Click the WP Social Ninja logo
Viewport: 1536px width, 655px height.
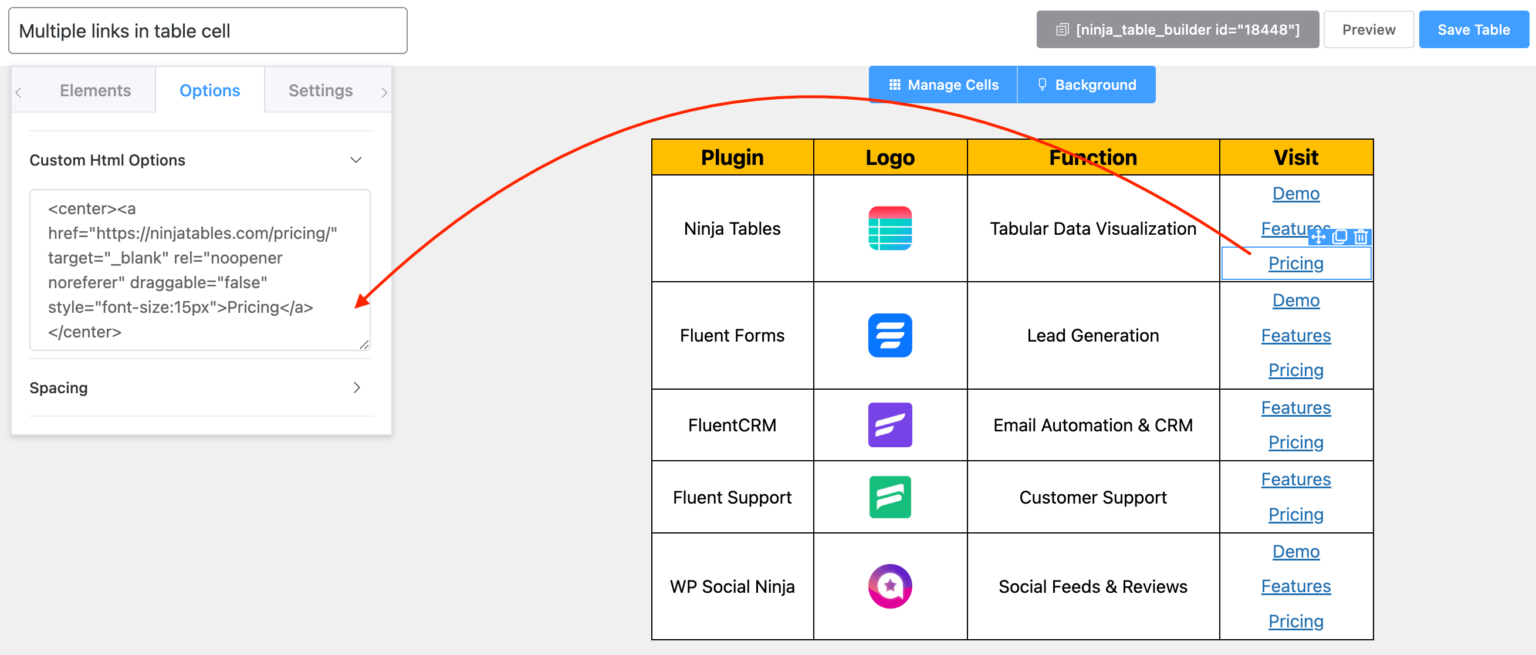(x=889, y=587)
